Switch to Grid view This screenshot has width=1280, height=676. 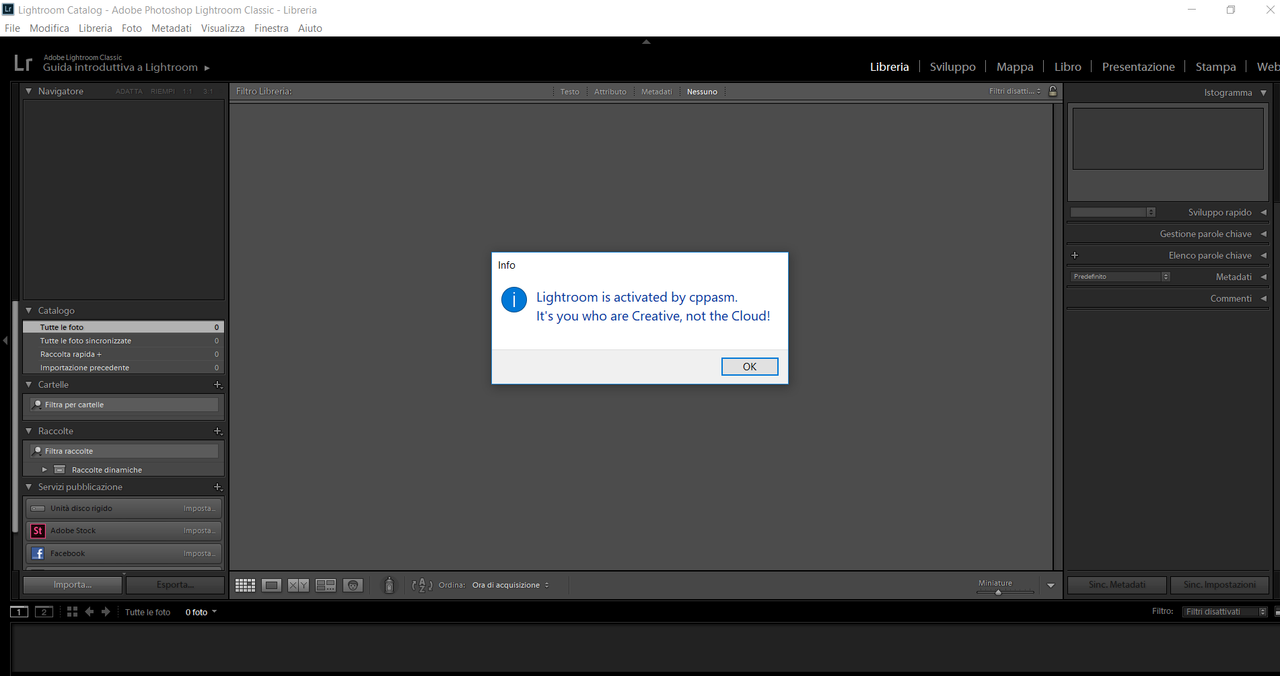[x=245, y=585]
